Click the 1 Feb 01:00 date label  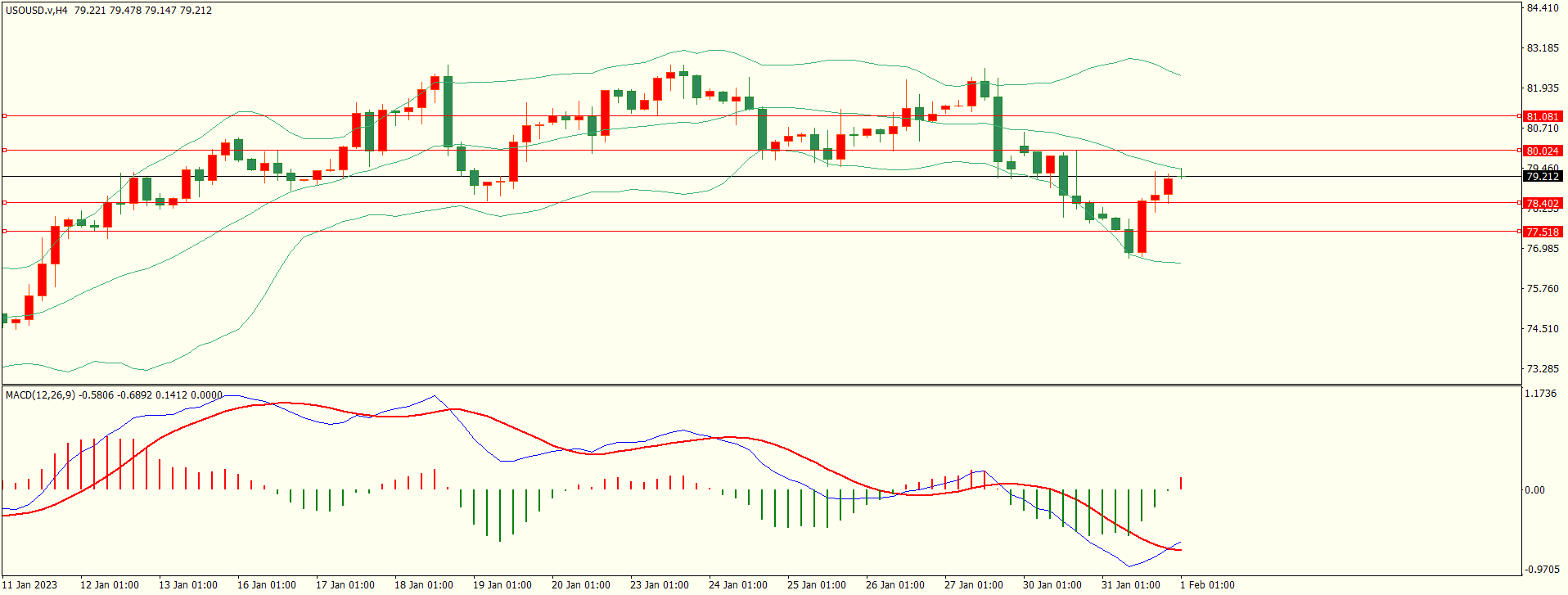pyautogui.click(x=1207, y=584)
